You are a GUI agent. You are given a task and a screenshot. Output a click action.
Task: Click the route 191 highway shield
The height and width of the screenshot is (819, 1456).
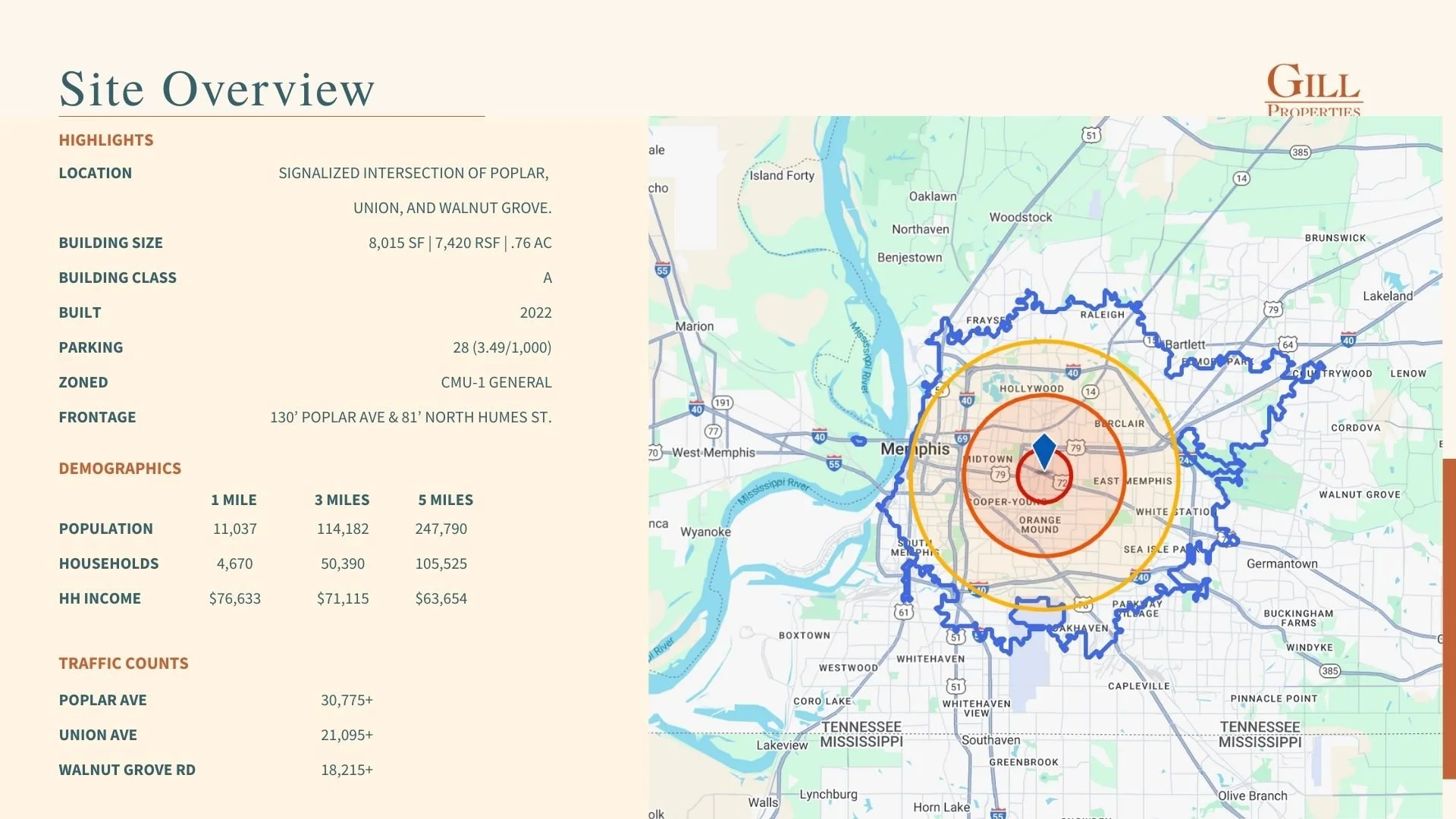tap(722, 403)
